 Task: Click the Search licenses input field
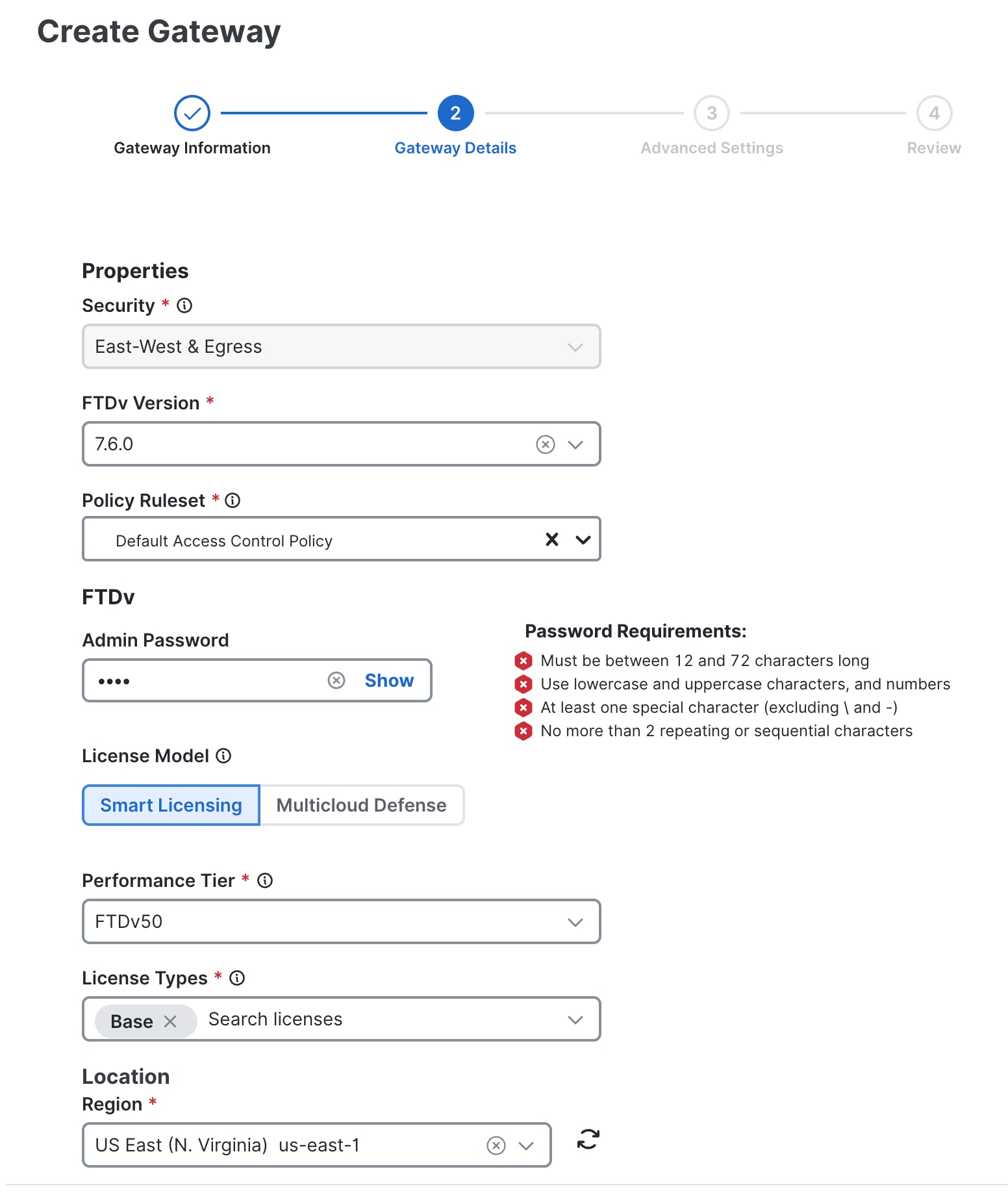pos(275,1020)
